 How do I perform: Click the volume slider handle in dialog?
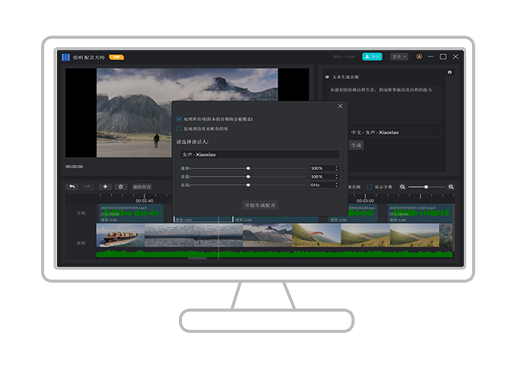click(x=248, y=177)
